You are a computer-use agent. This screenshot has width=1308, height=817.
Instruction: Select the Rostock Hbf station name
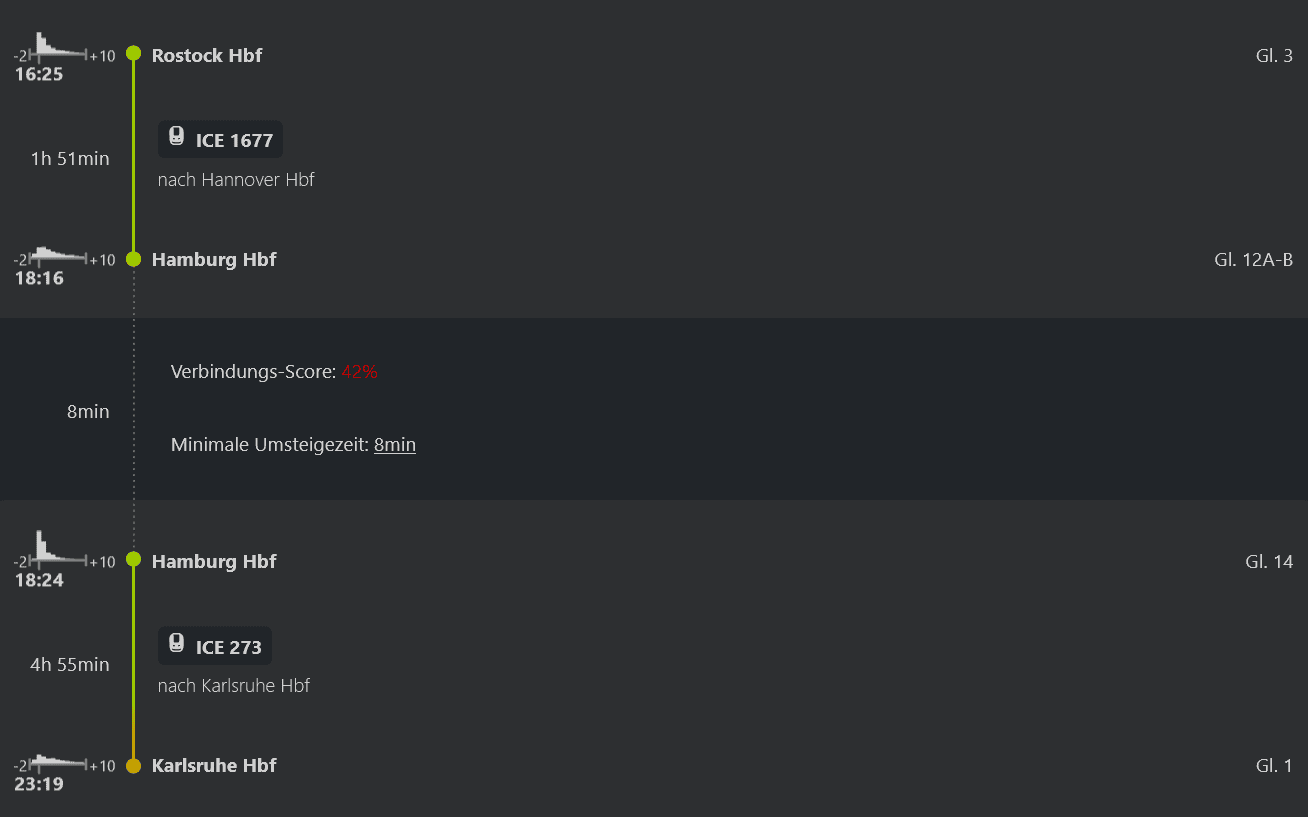207,56
